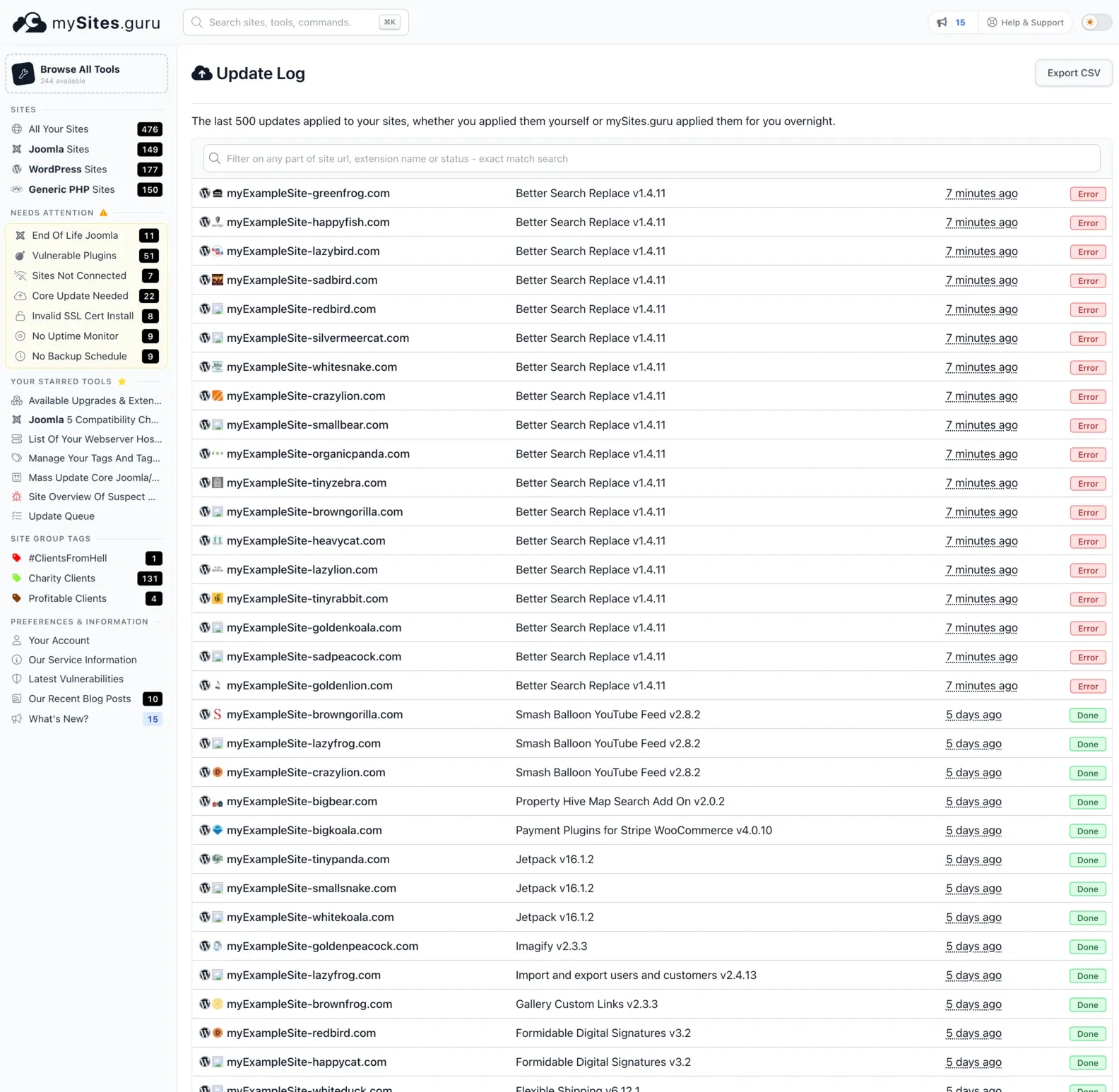
Task: Toggle the light/dark theme switch
Action: click(1096, 23)
